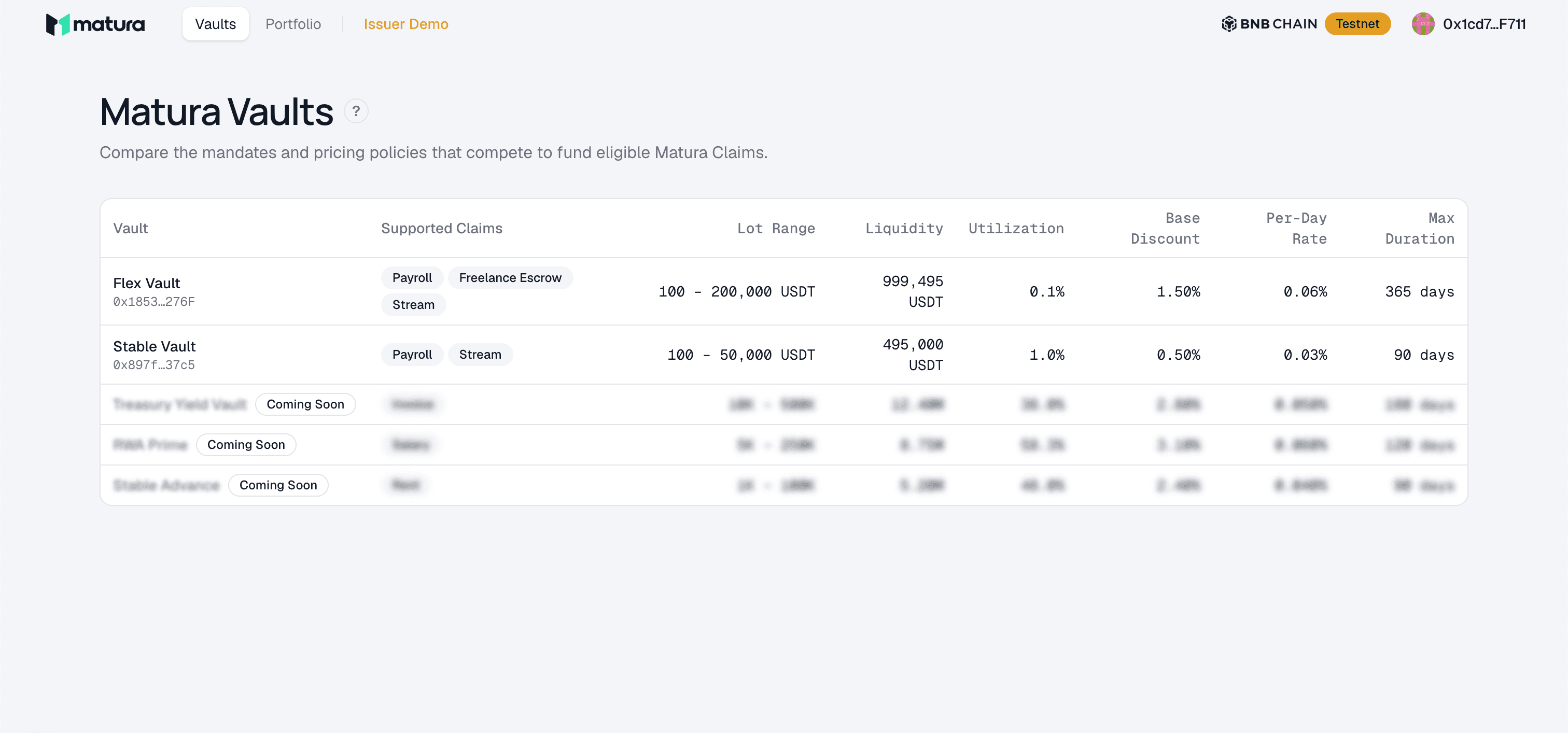Click the Liquidity column header
This screenshot has height=733, width=1568.
(904, 228)
